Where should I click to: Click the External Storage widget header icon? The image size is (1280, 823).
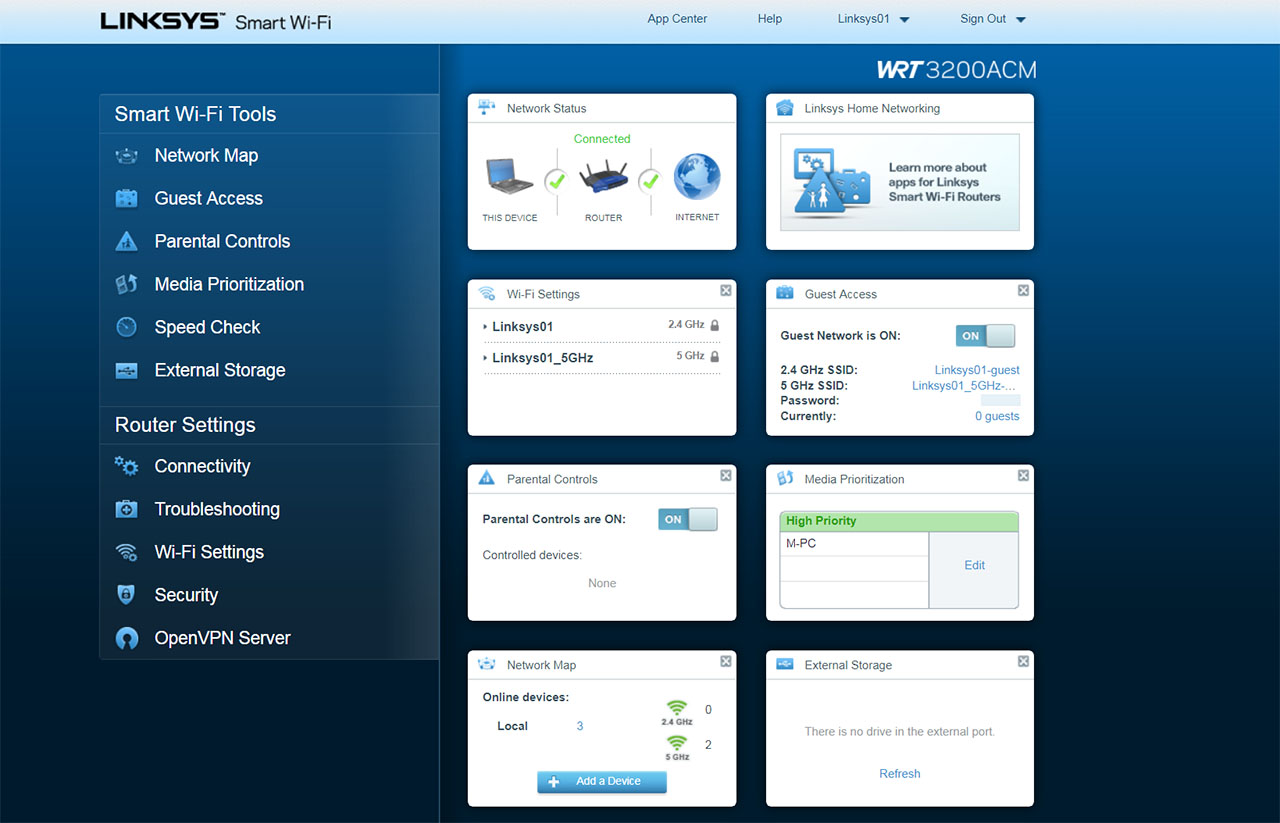[x=785, y=664]
